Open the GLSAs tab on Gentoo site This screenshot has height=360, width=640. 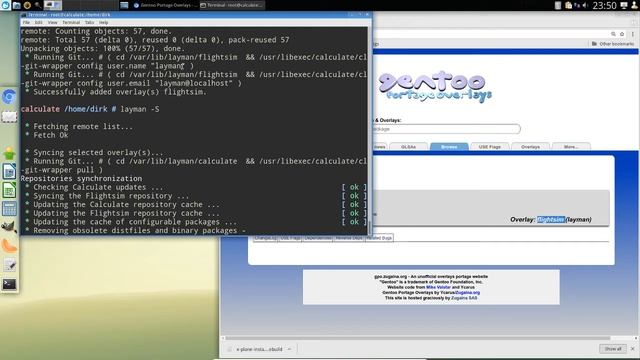(408, 147)
